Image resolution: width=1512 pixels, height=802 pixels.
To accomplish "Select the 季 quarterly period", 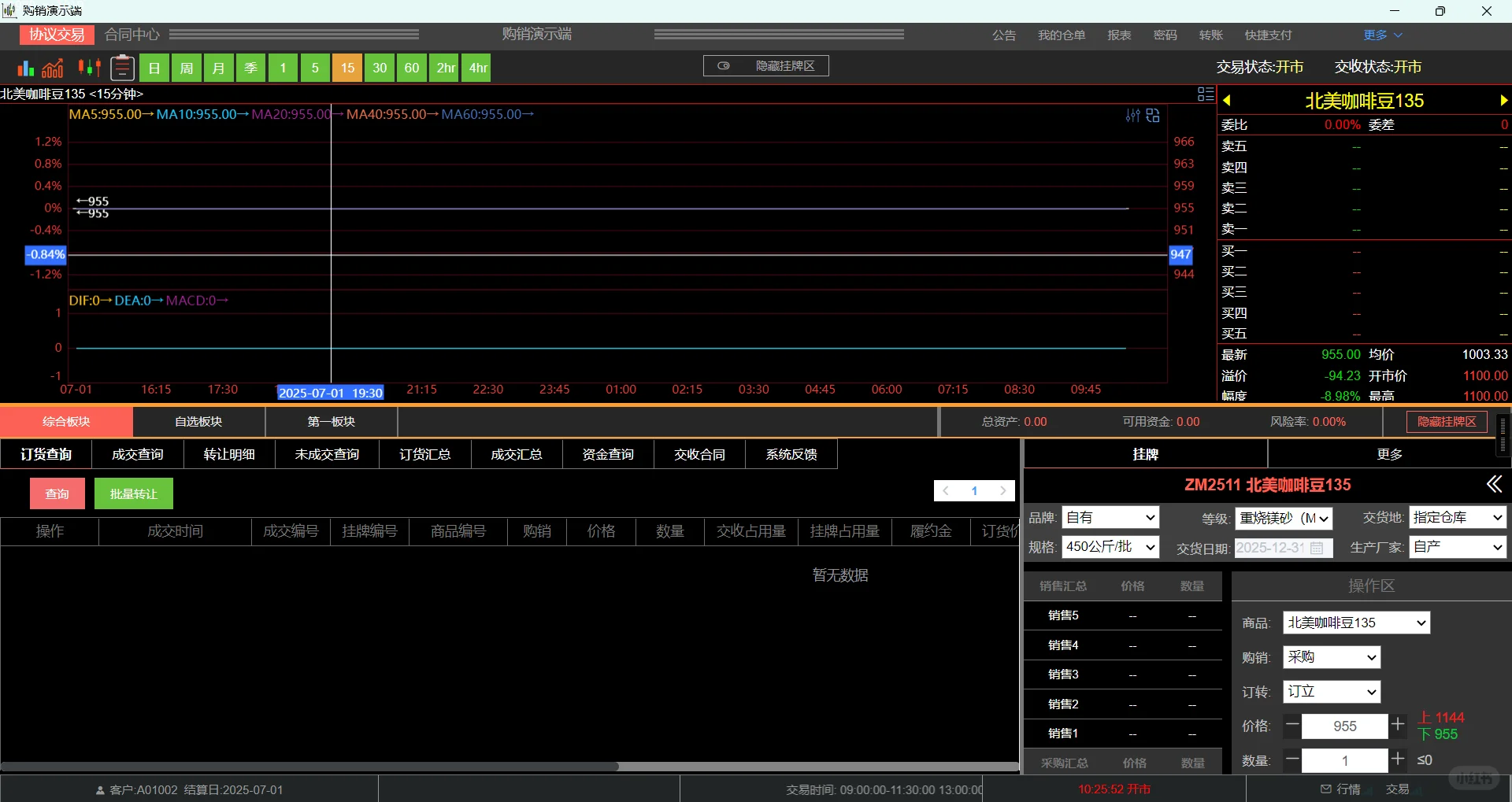I will point(250,68).
